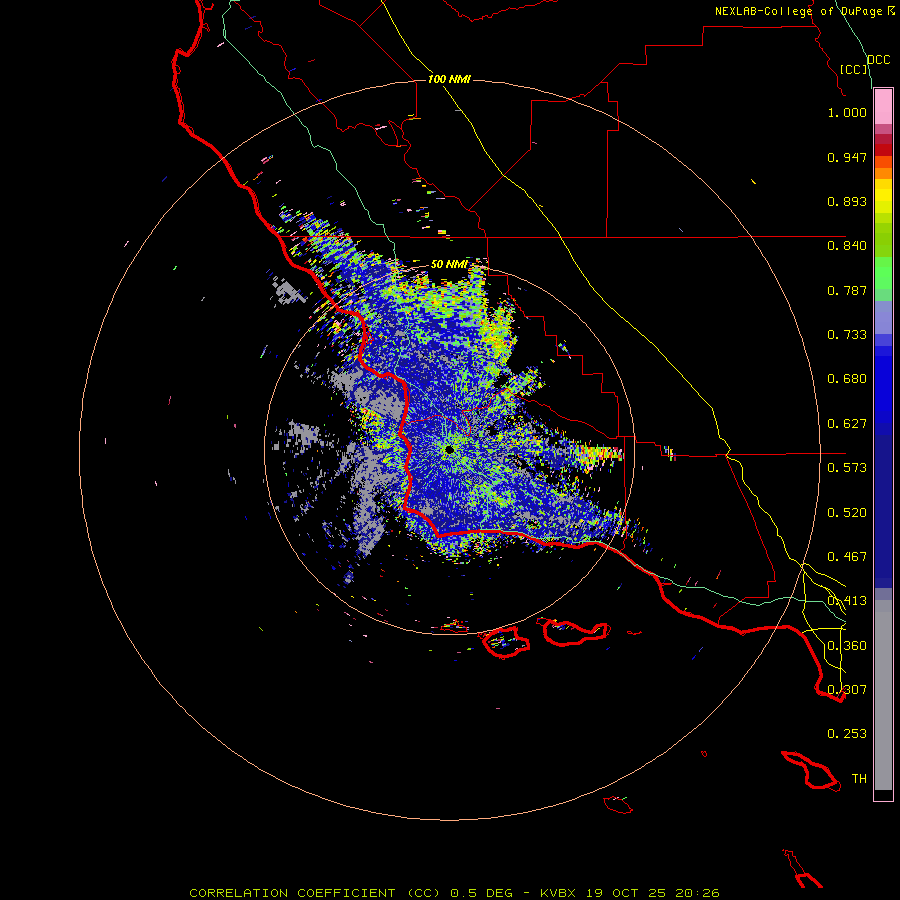Click the 0.733 scale value

tap(847, 335)
